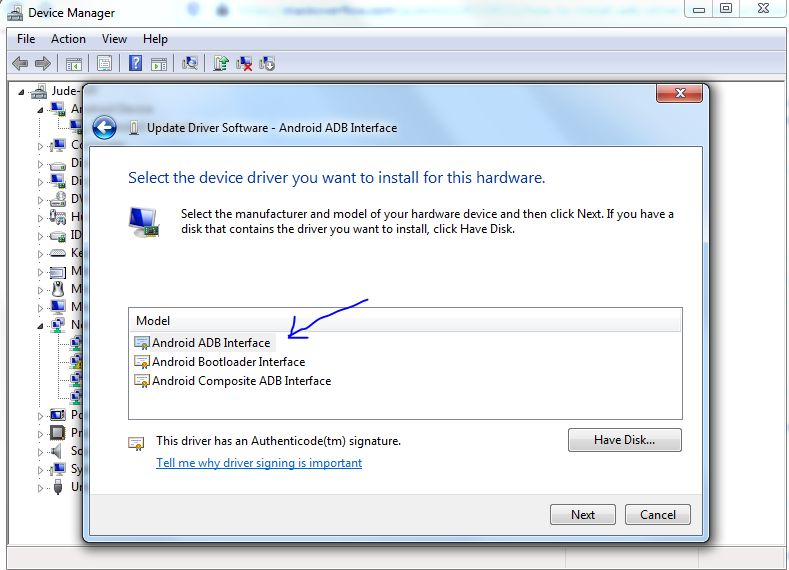Click the Uninstall toolbar icon with red X

[x=244, y=64]
